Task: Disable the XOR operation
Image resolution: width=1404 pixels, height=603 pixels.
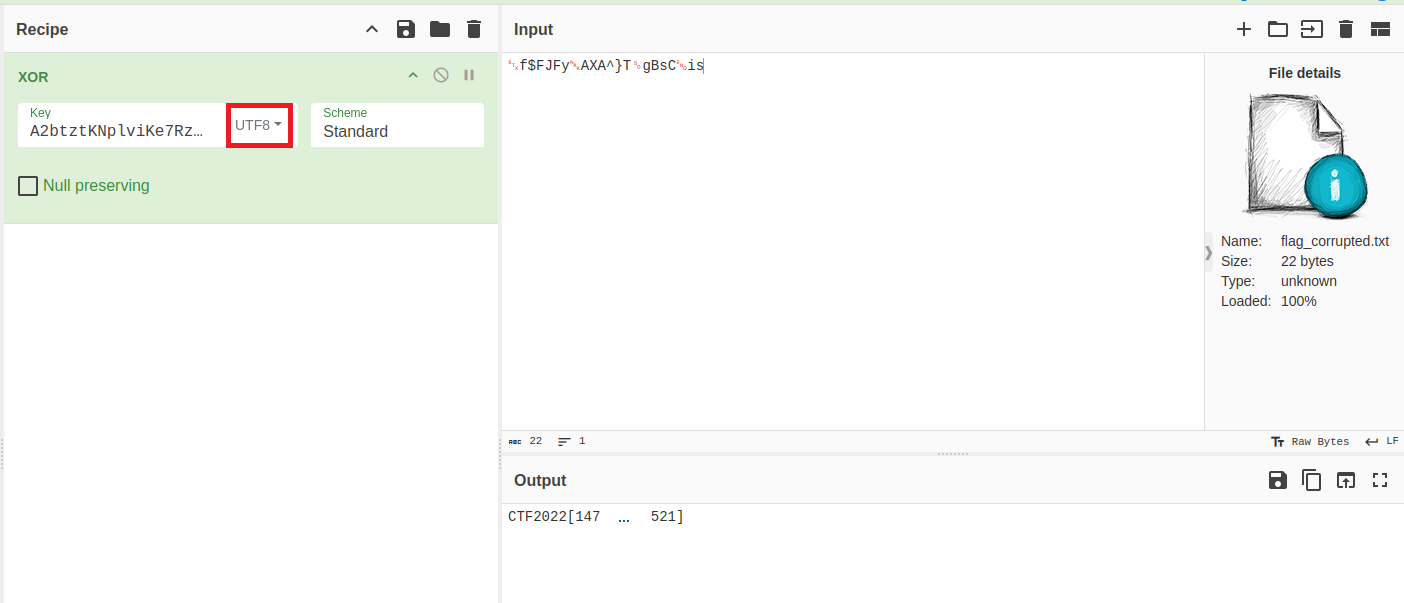Action: pos(441,76)
